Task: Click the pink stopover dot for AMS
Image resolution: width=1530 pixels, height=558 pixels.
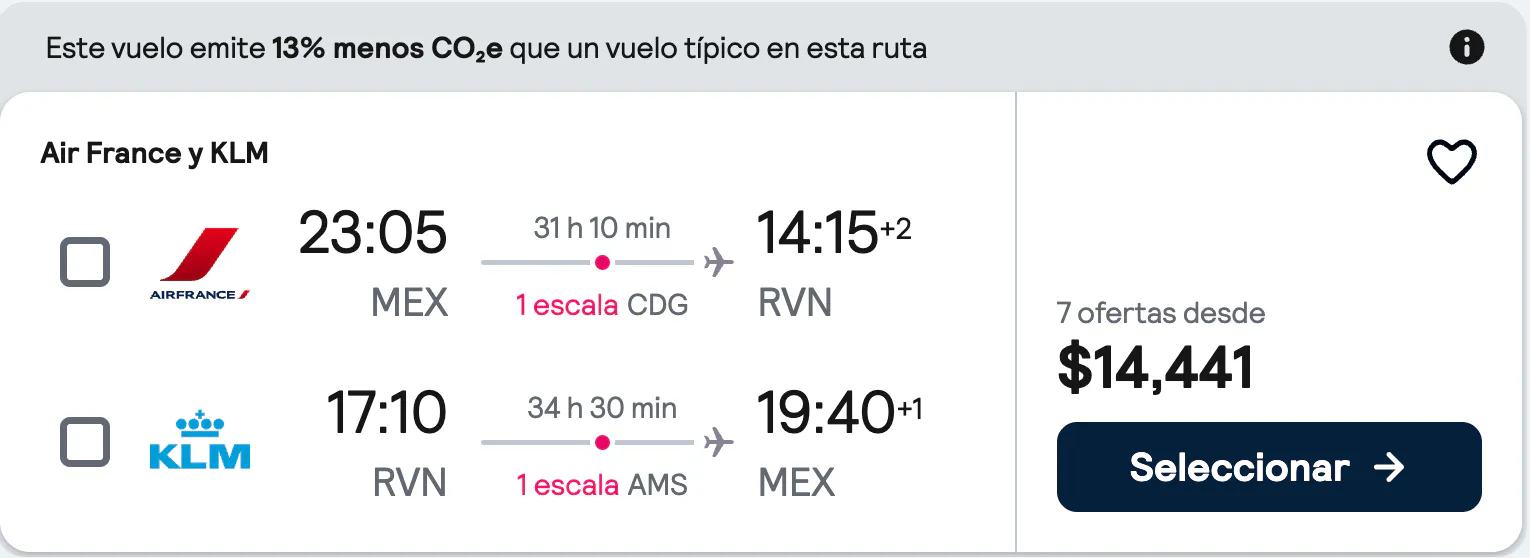Action: tap(602, 442)
